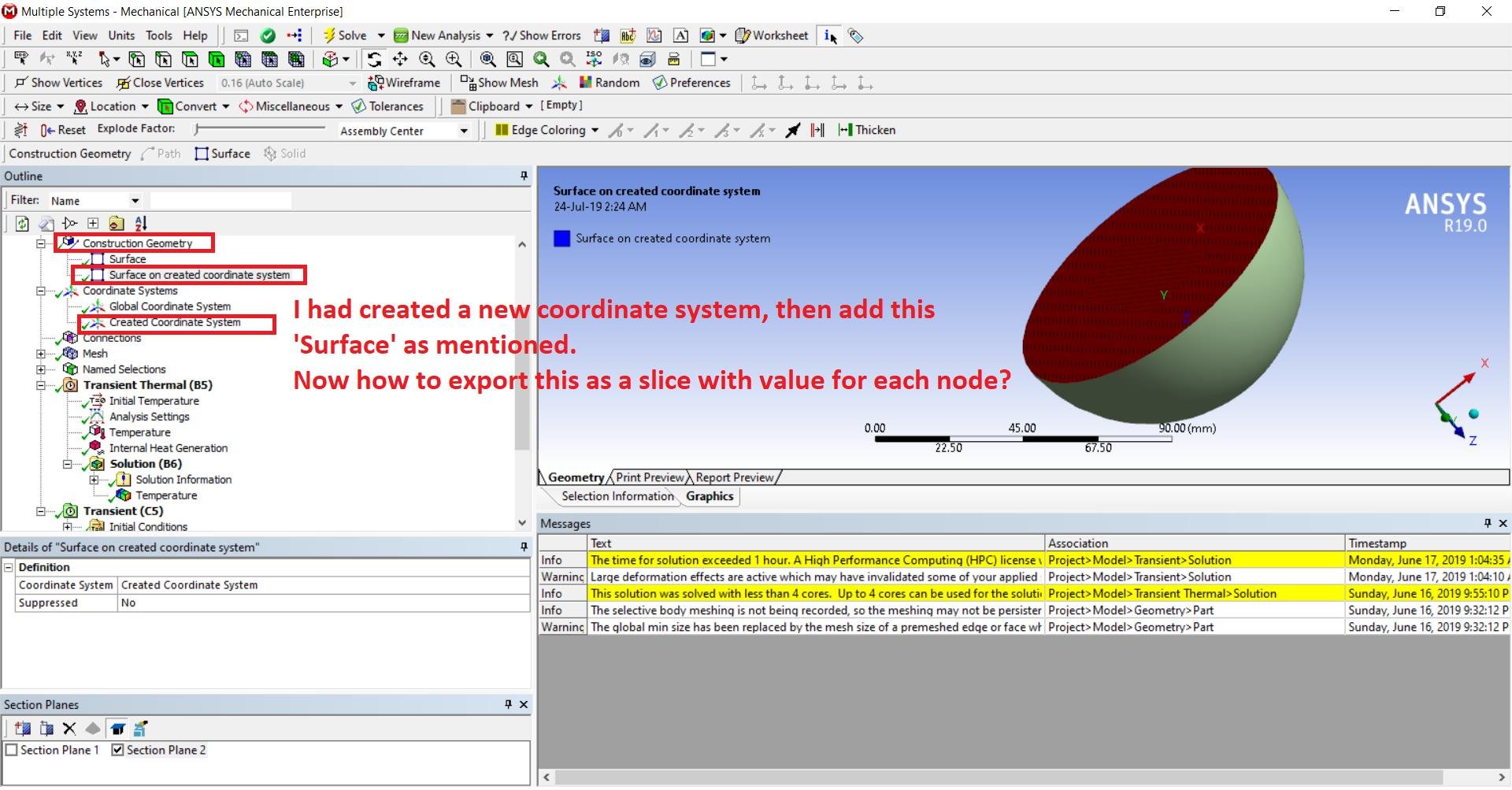Click the Thicken button
The width and height of the screenshot is (1512, 790).
(867, 130)
